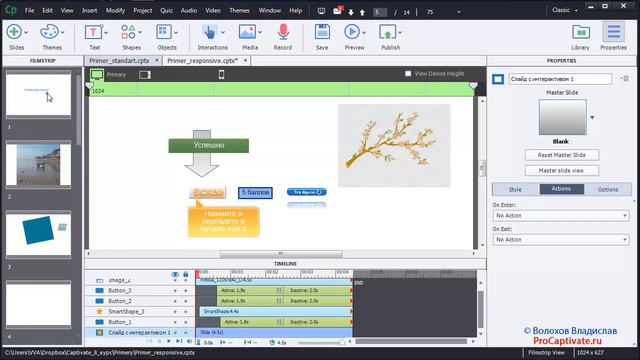Open the Quiz menu

coord(166,11)
